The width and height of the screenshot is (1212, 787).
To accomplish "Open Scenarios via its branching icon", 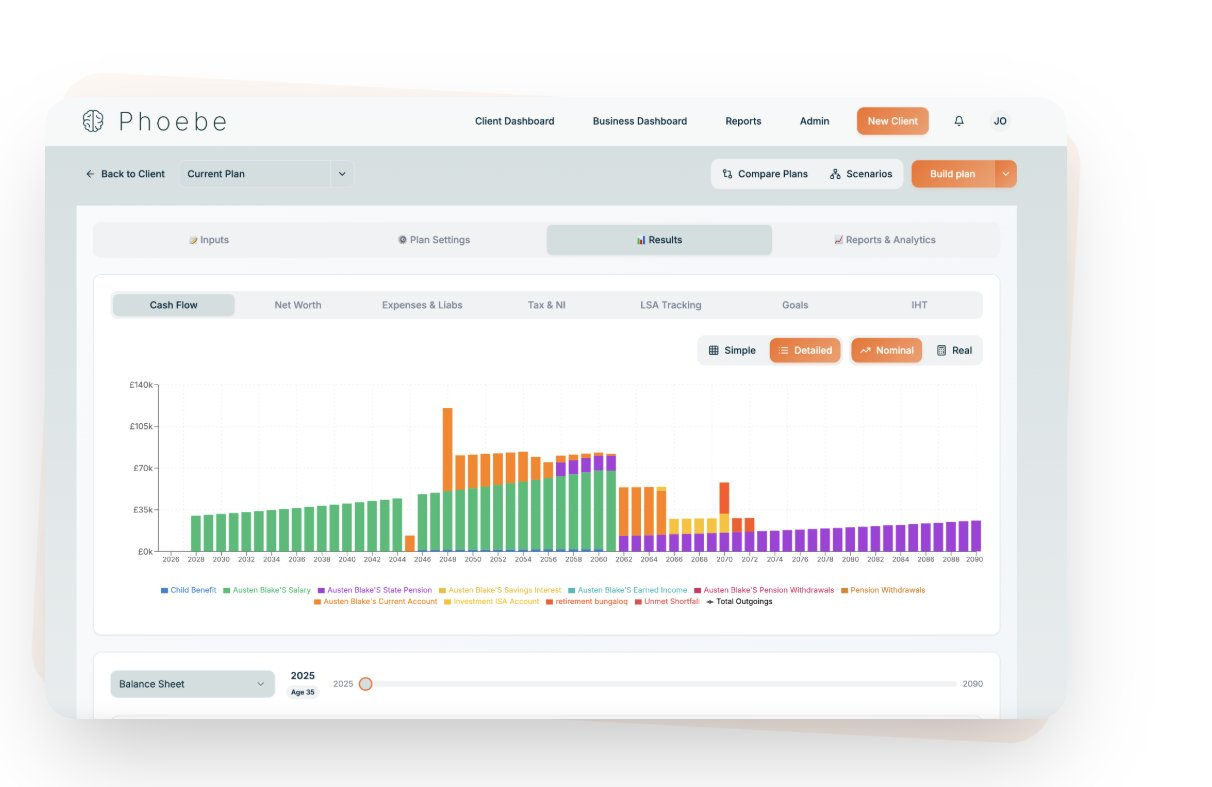I will tap(837, 173).
